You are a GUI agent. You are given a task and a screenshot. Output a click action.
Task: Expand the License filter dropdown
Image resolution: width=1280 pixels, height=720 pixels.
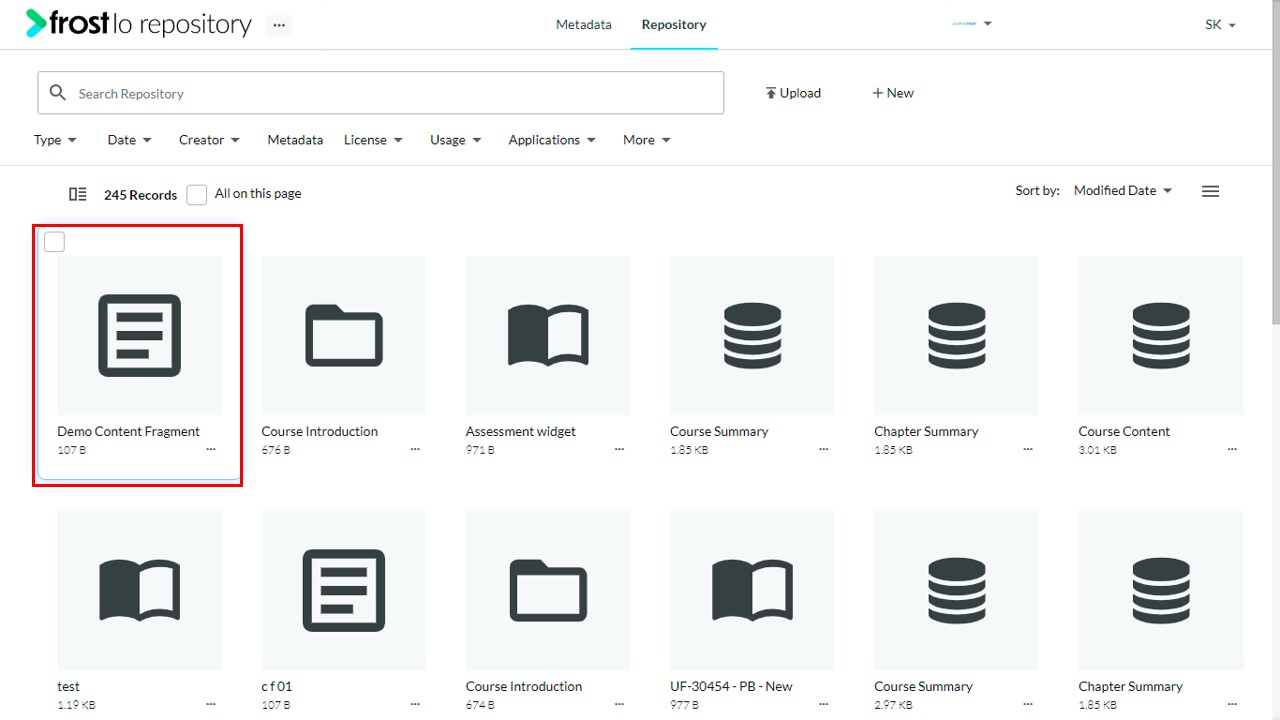[373, 140]
